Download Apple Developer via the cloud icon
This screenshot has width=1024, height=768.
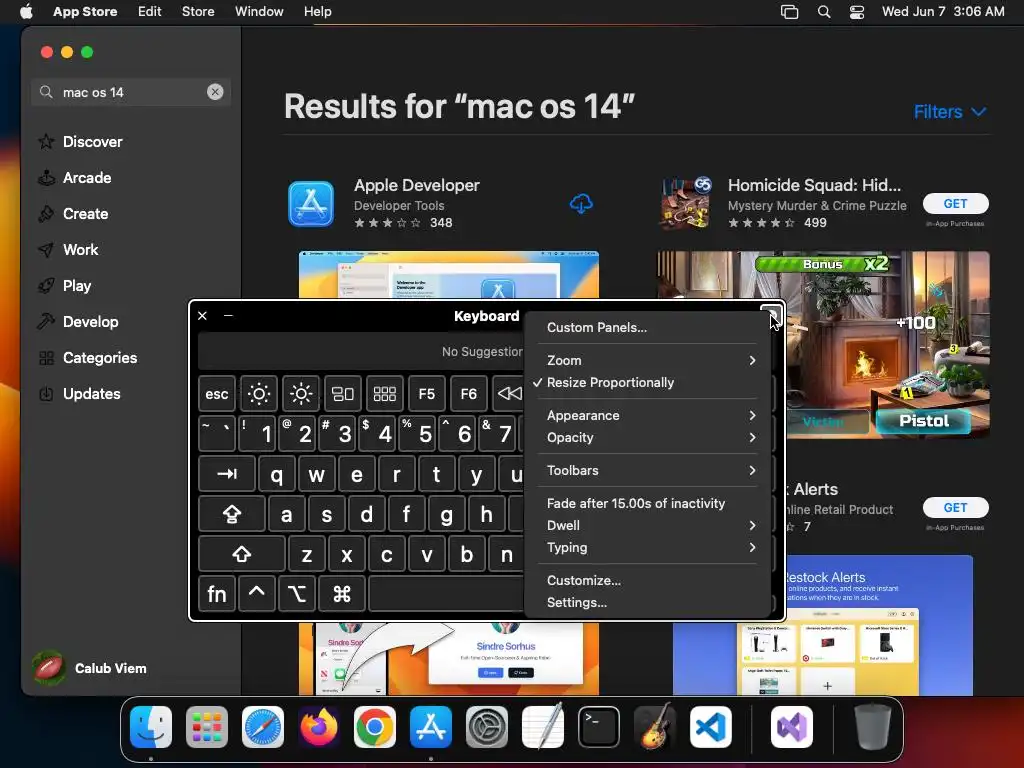[581, 204]
